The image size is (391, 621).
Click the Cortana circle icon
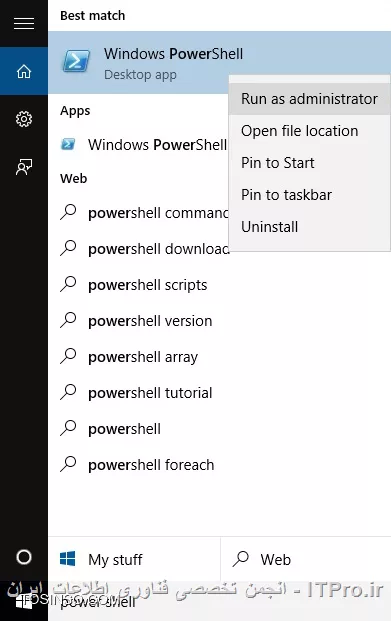coord(24,557)
